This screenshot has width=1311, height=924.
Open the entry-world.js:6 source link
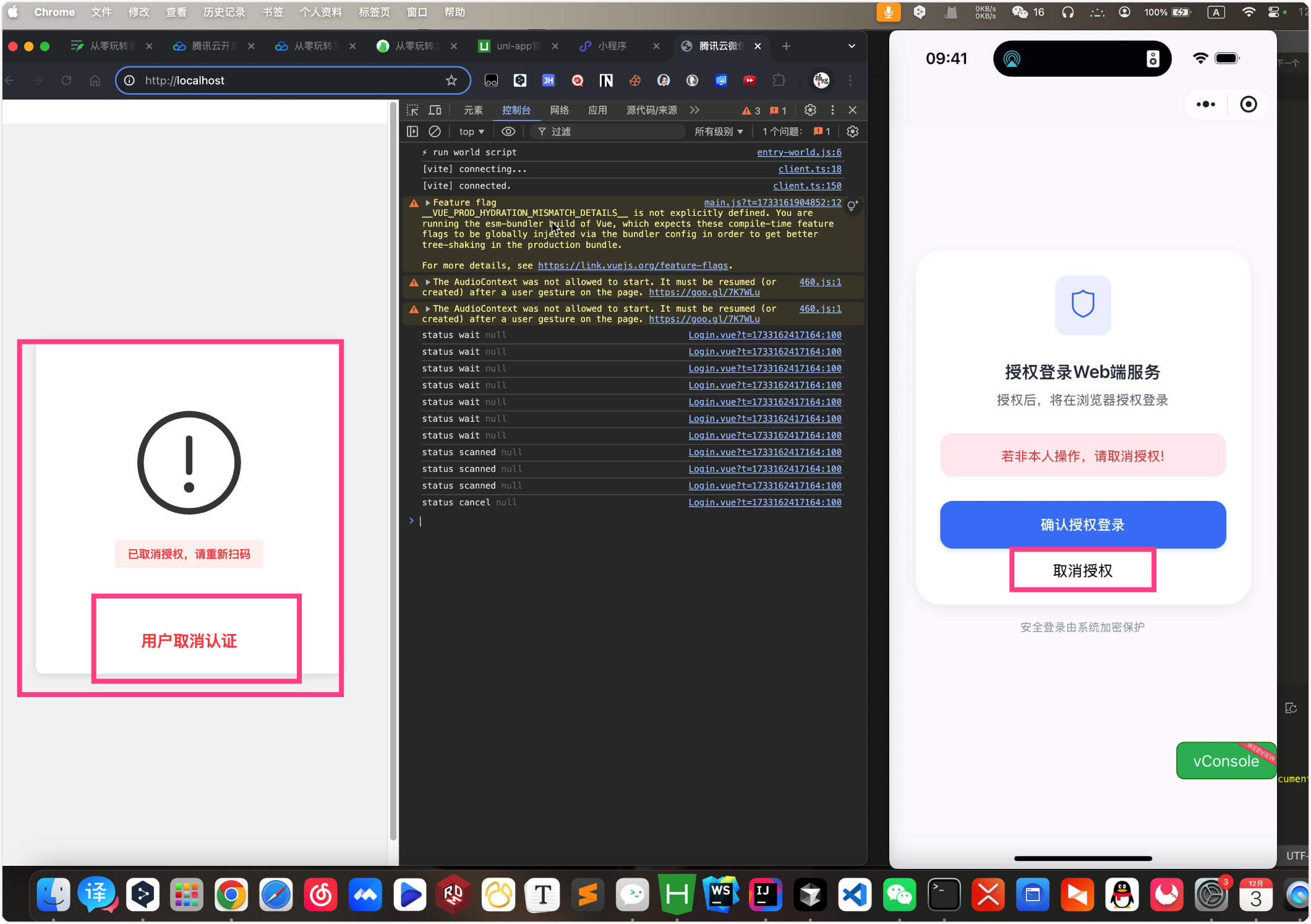(799, 152)
